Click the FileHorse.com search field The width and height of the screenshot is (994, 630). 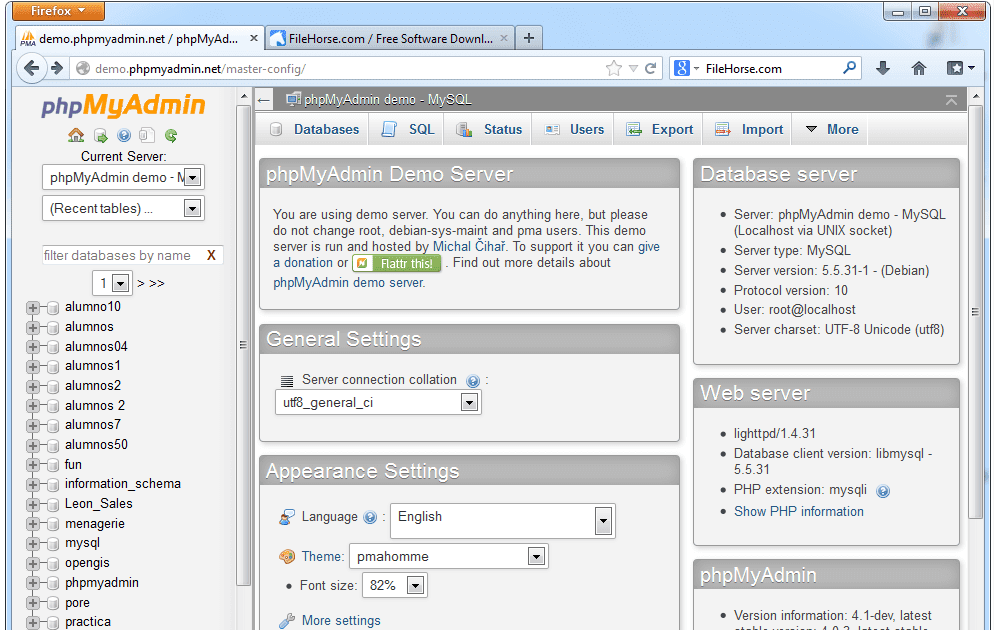click(770, 68)
